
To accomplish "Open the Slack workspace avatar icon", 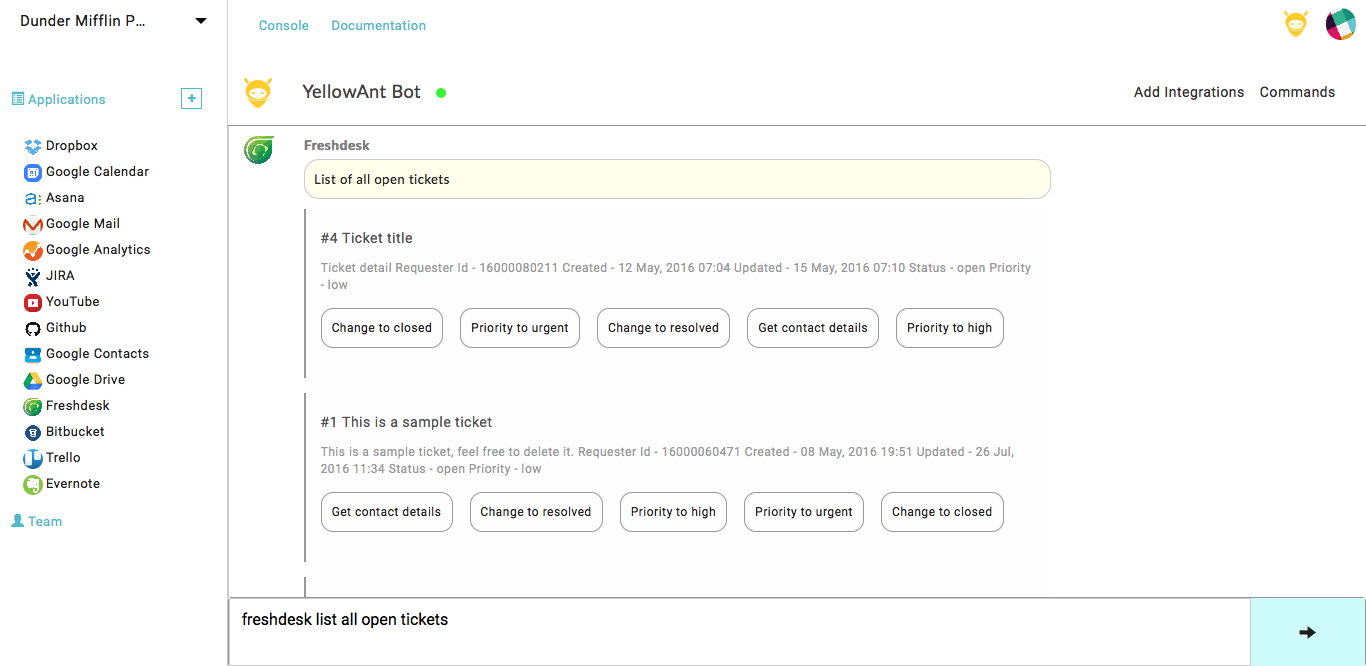I will [x=1341, y=24].
